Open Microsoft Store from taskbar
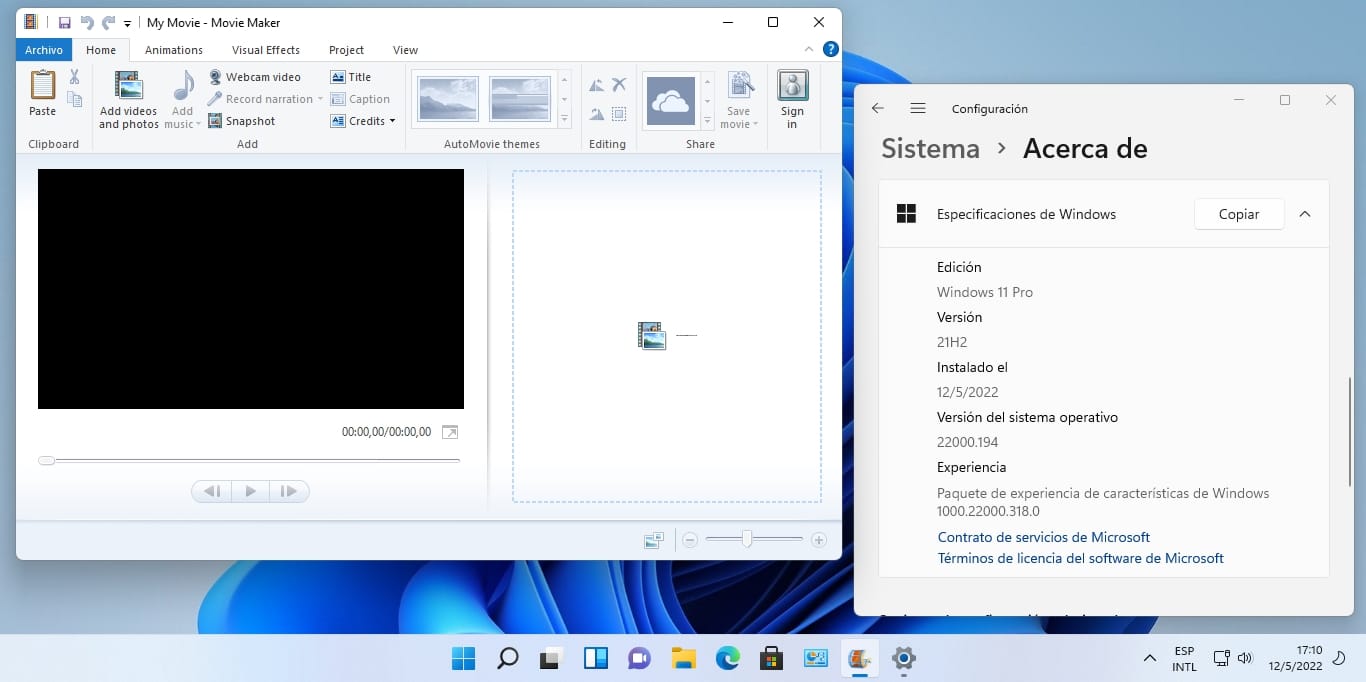 pyautogui.click(x=771, y=658)
